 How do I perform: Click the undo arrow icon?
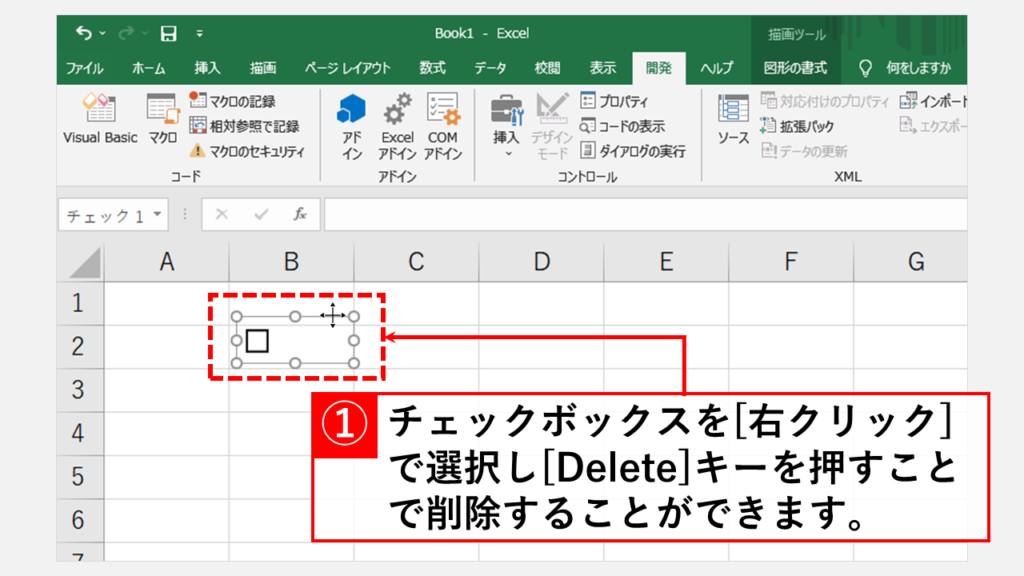tap(83, 33)
